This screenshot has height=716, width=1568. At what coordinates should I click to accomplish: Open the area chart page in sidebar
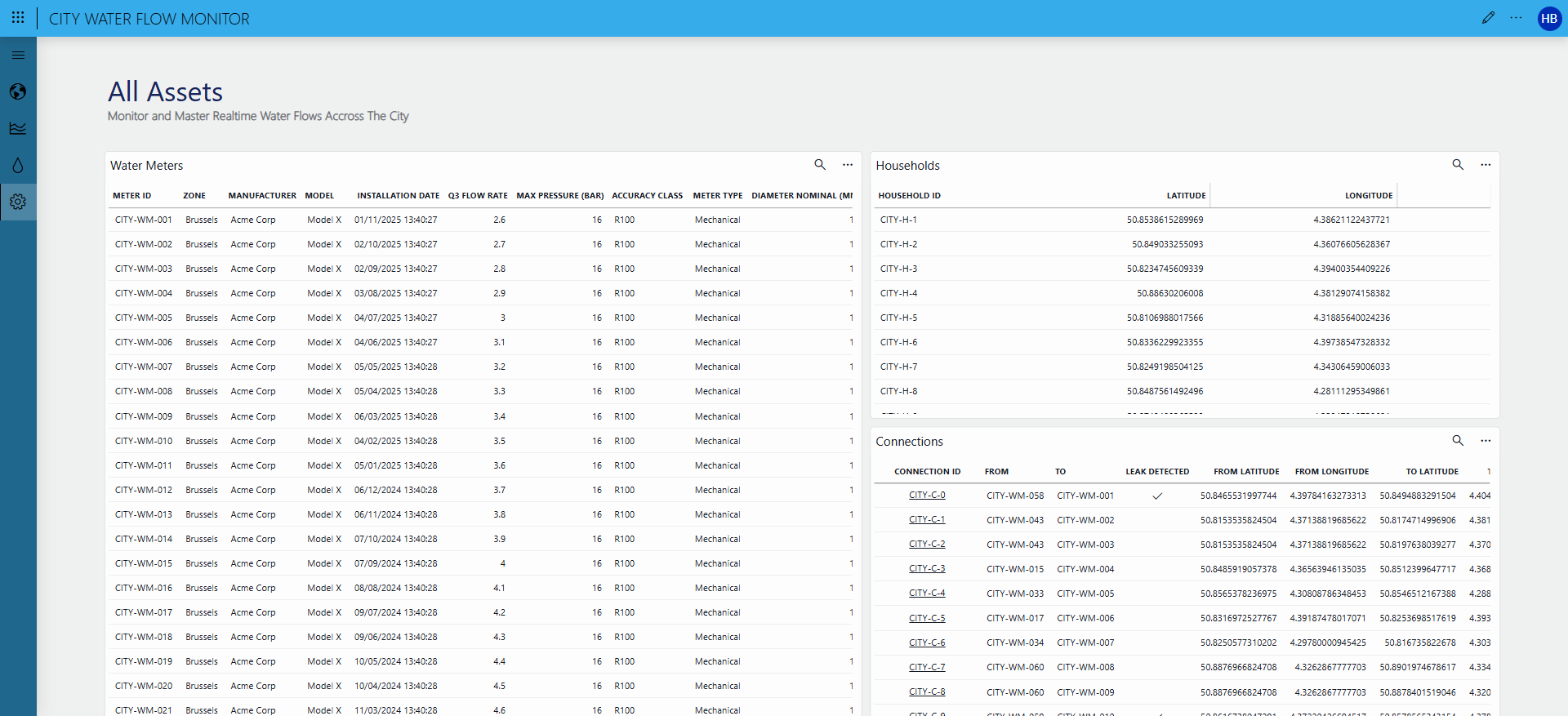[18, 128]
